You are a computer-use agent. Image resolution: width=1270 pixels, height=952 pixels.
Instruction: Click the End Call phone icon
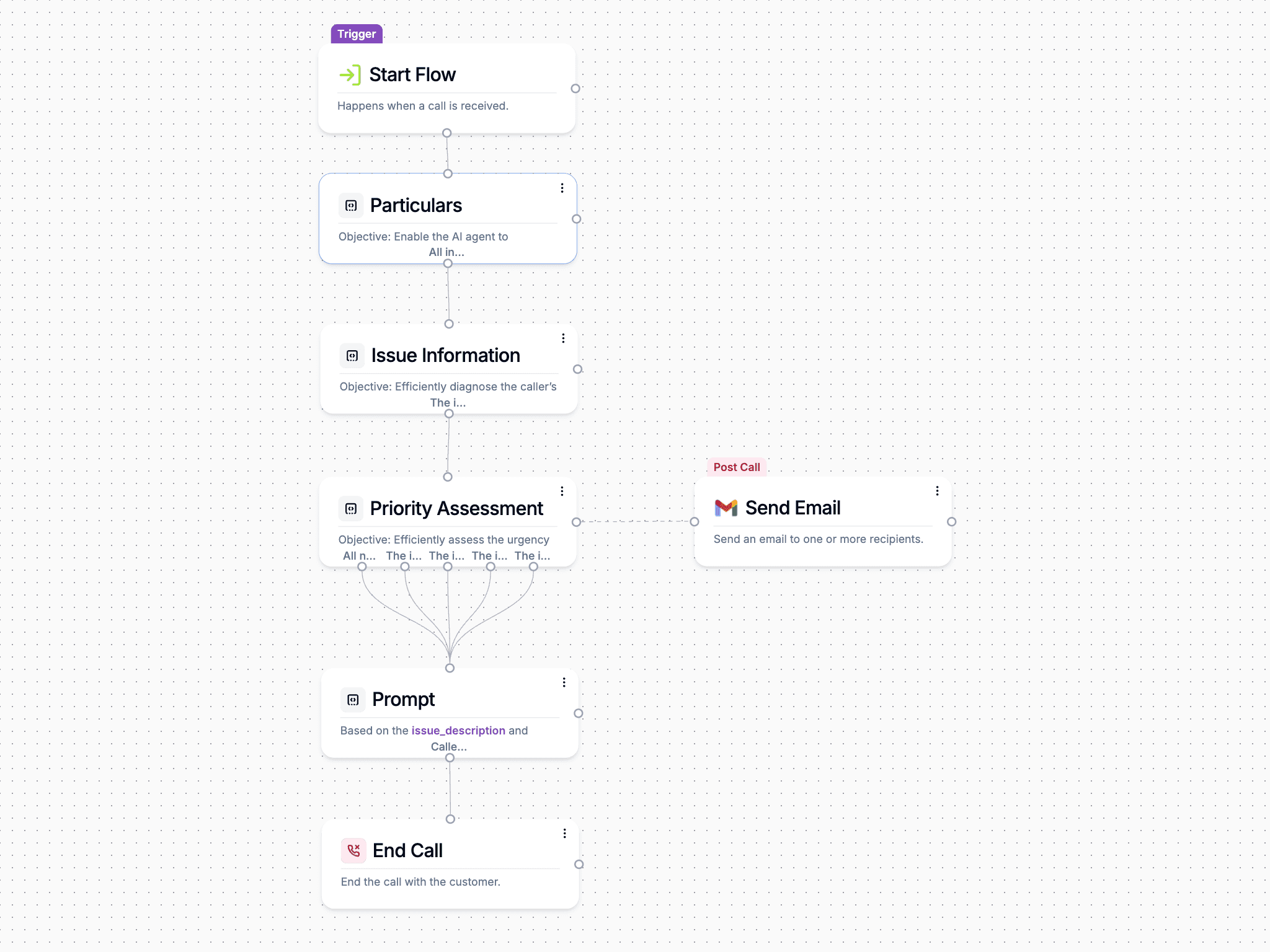[x=353, y=850]
